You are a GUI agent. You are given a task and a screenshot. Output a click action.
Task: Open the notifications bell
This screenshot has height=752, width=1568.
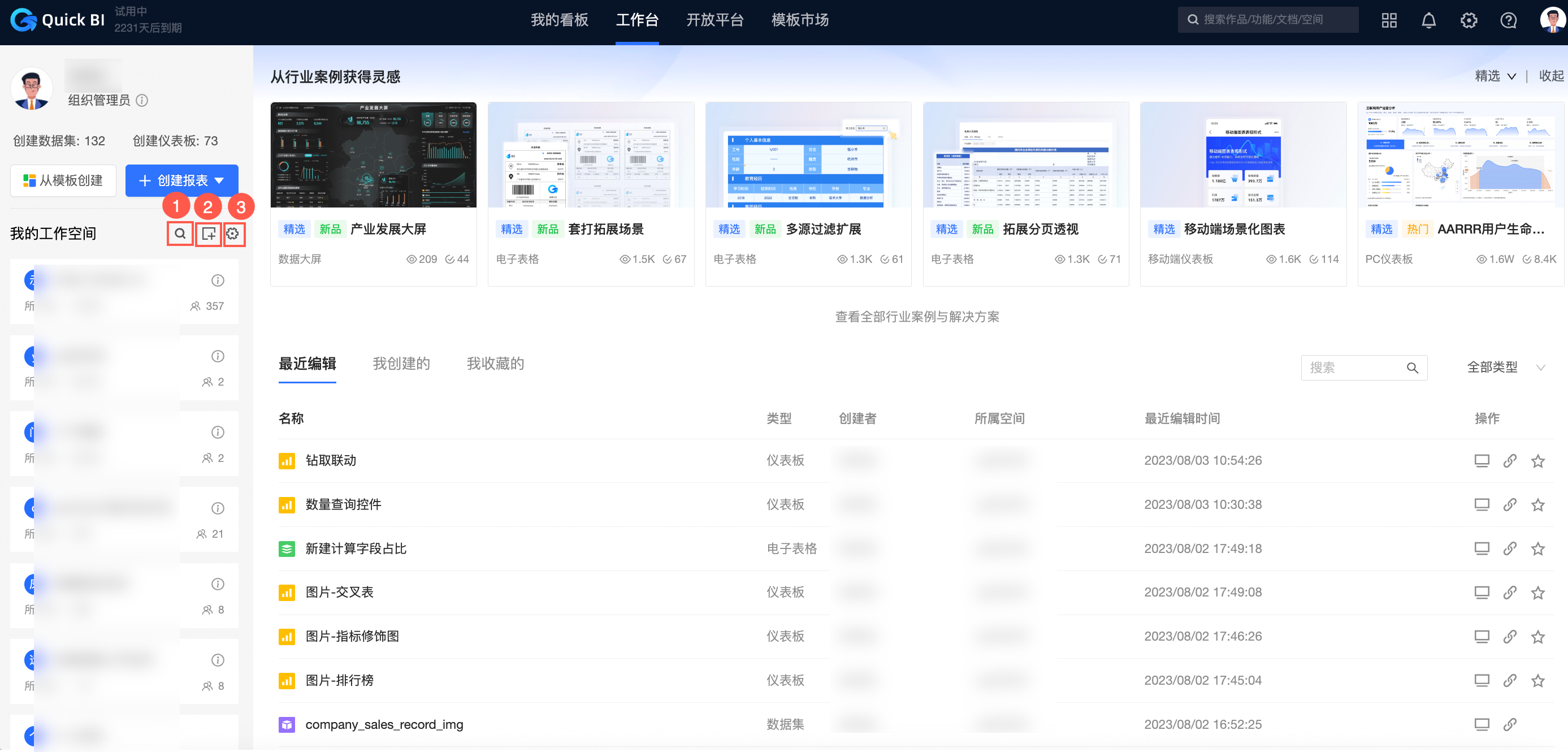pyautogui.click(x=1428, y=20)
